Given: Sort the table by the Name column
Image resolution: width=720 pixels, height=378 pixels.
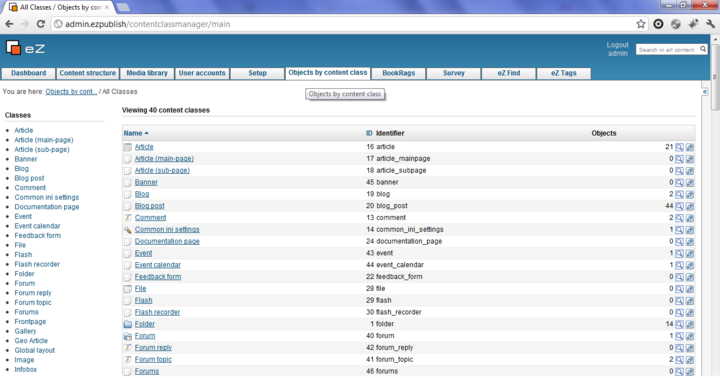Looking at the screenshot, I should tap(135, 133).
